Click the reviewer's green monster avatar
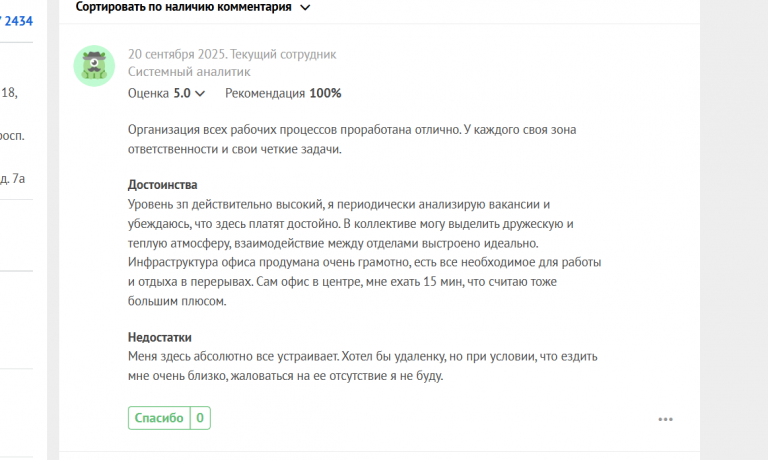This screenshot has height=460, width=768. [94, 66]
